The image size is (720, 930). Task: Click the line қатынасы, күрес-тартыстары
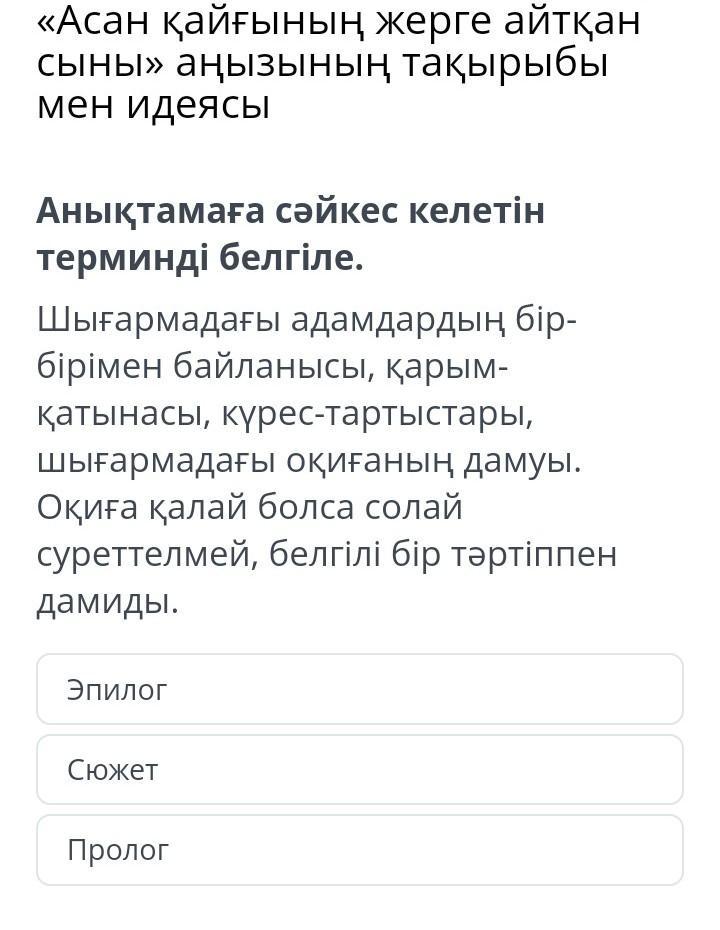pyautogui.click(x=285, y=413)
